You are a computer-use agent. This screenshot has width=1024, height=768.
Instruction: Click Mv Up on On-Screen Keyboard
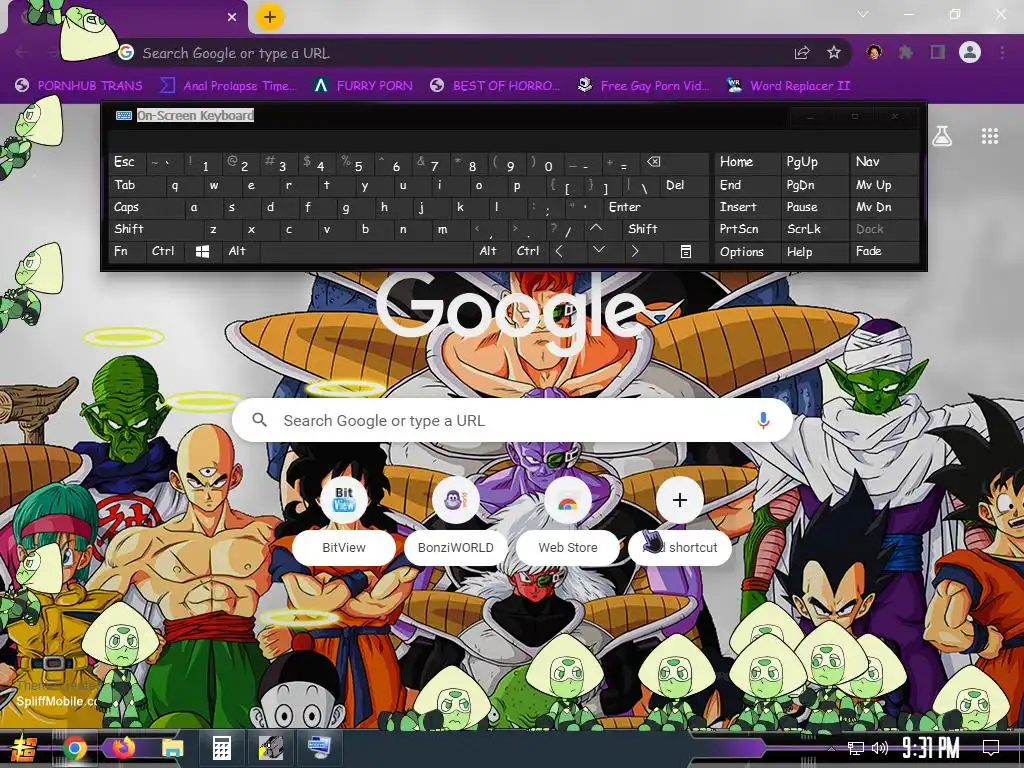(884, 185)
